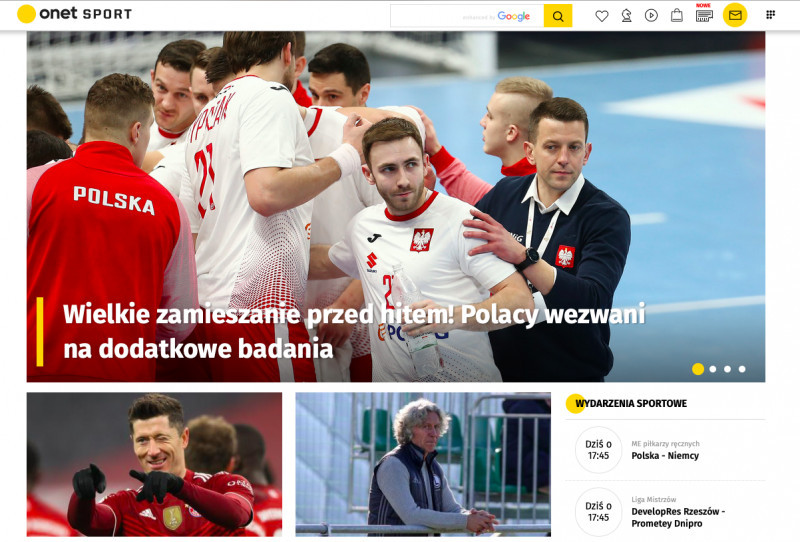Open the Lewandowski article thumbnail
Screen dimensions: 800x542
154,464
